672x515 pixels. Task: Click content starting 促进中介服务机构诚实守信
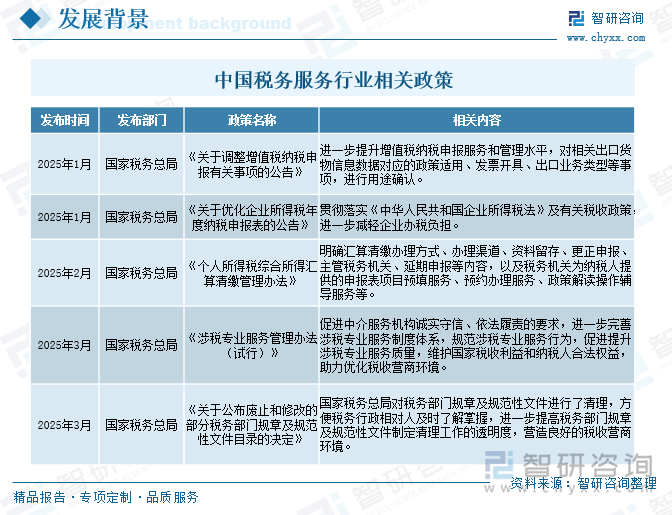[x=476, y=345]
